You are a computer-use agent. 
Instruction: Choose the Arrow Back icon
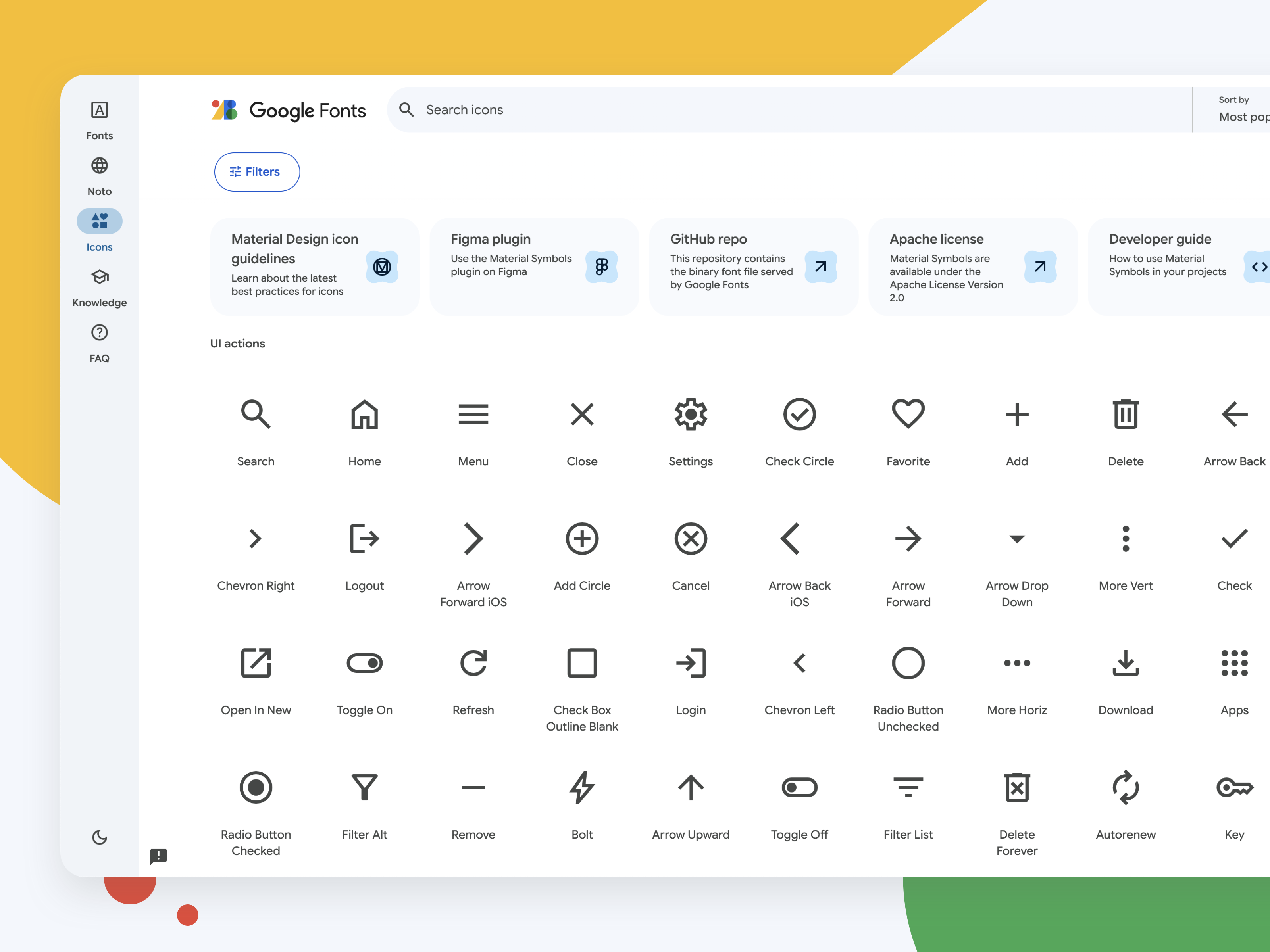1234,414
